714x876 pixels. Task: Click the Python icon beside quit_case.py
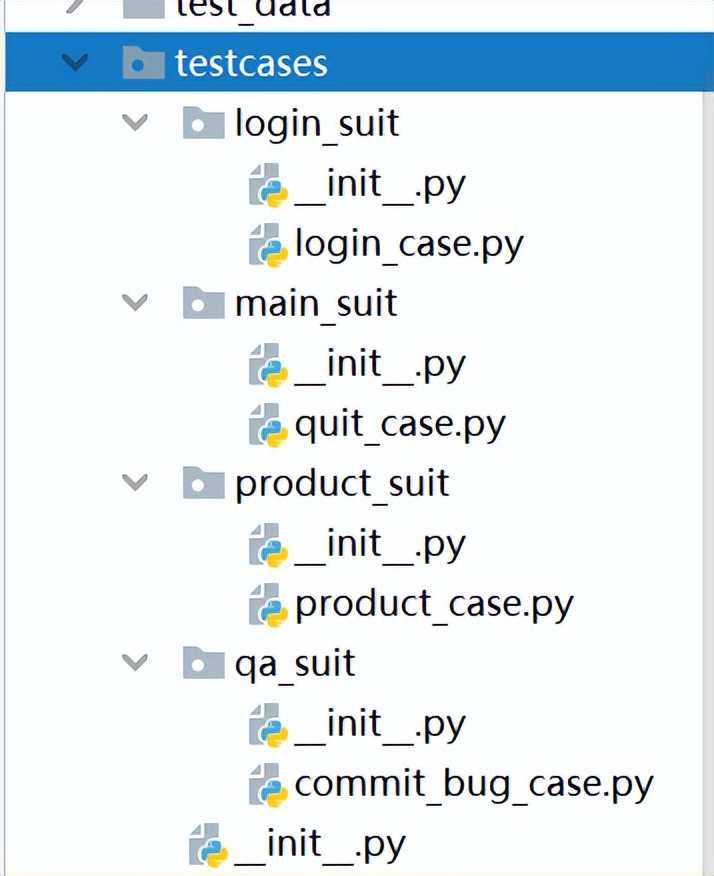(268, 424)
